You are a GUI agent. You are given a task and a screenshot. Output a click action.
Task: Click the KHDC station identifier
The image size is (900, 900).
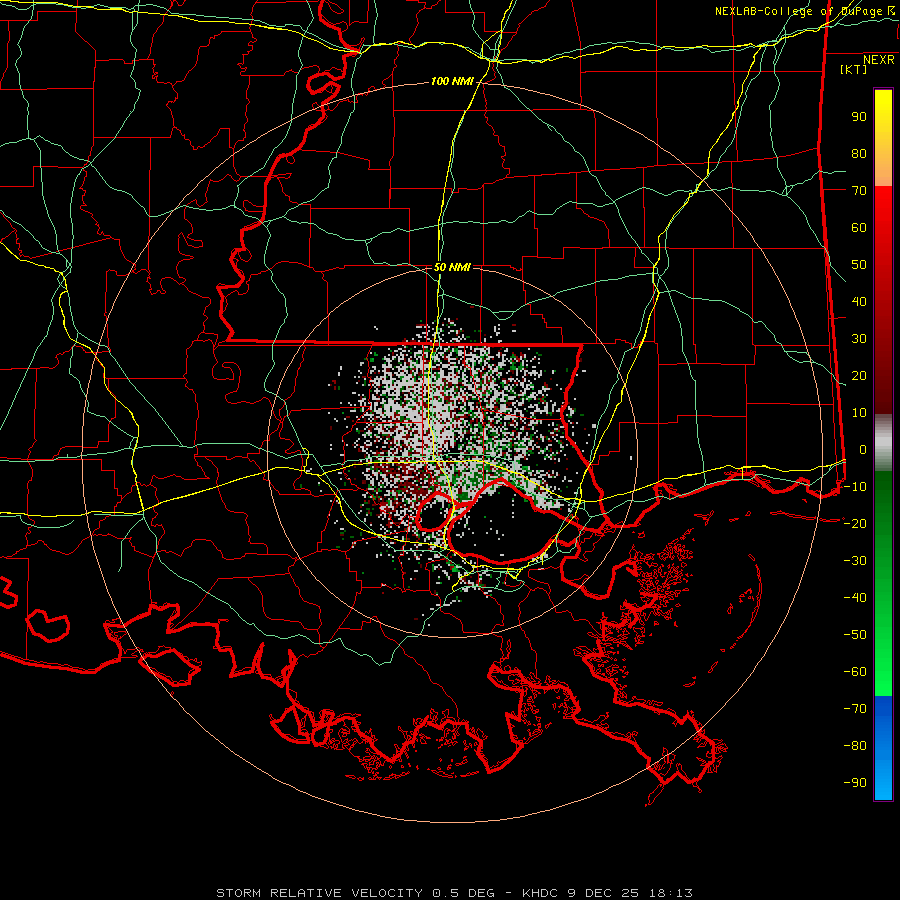pos(540,893)
